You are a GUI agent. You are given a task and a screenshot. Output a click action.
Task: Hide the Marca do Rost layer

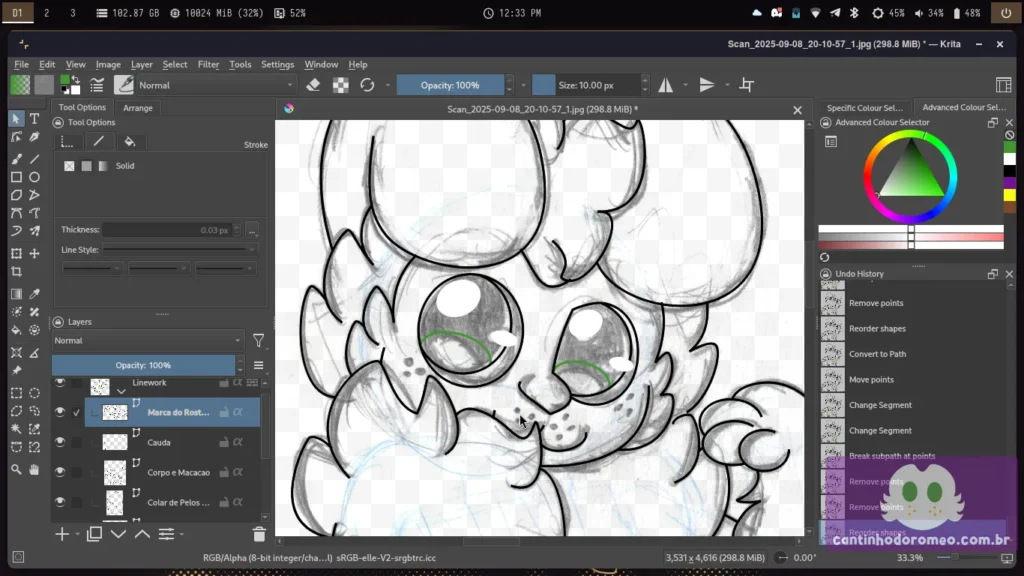(x=60, y=412)
